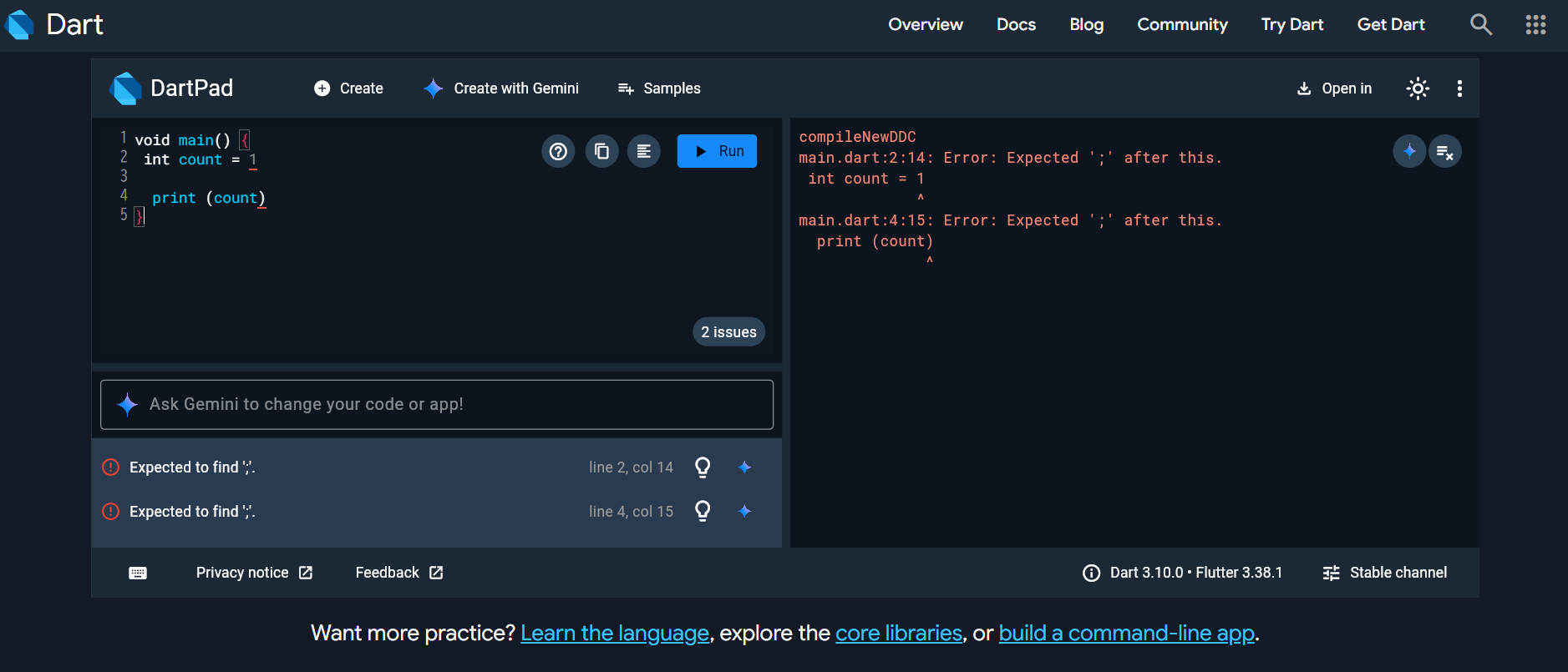Copy code with the clipboard icon
The image size is (1568, 672).
(x=601, y=151)
